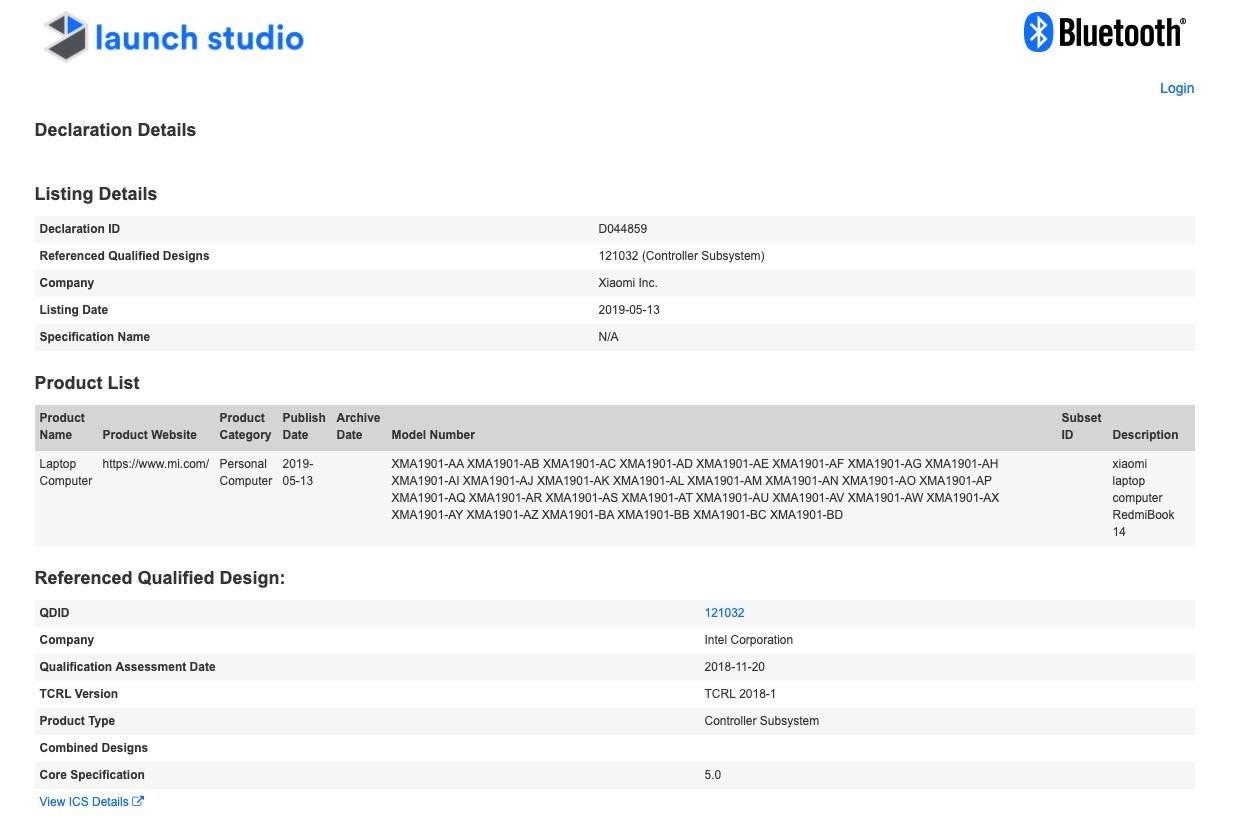The width and height of the screenshot is (1240, 820).
Task: Select the Declaration ID value D044859
Action: 622,229
